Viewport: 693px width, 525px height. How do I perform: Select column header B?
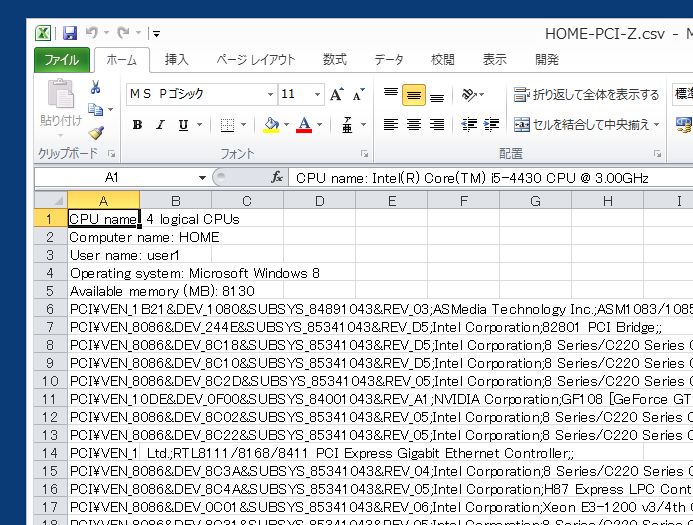coord(175,201)
